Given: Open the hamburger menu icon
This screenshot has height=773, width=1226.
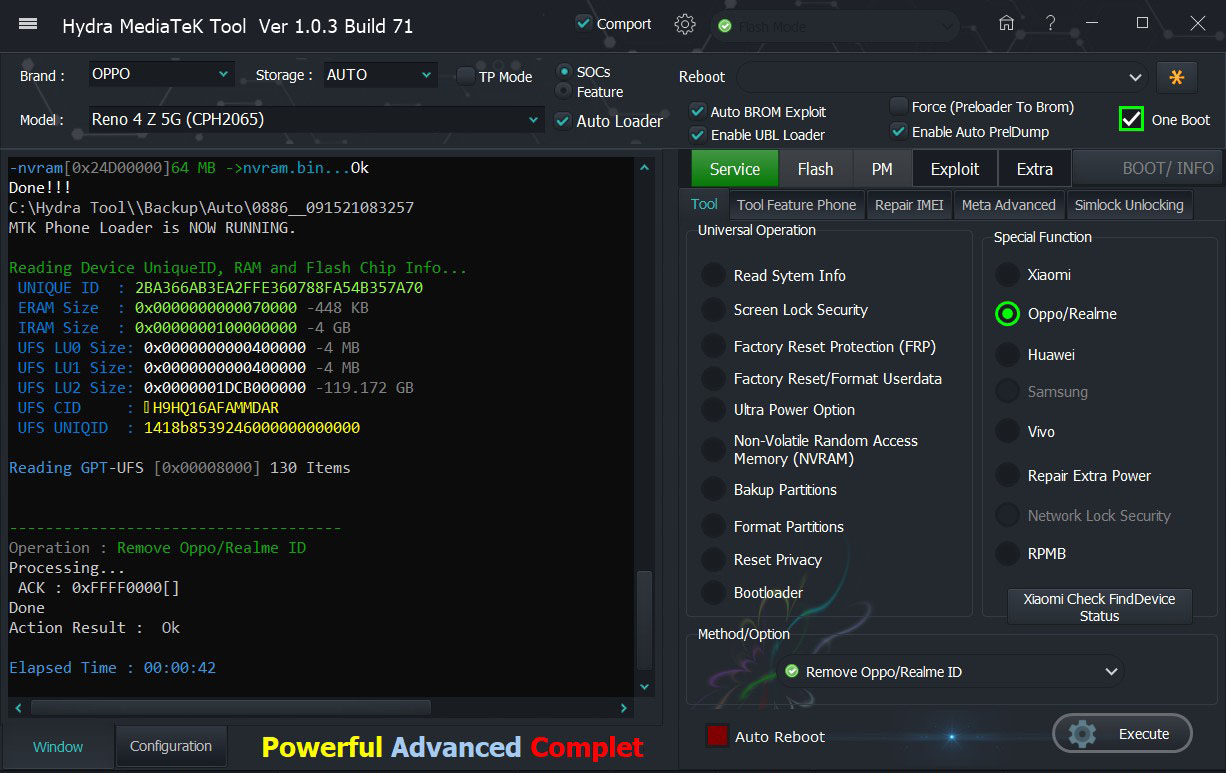Looking at the screenshot, I should (x=28, y=25).
